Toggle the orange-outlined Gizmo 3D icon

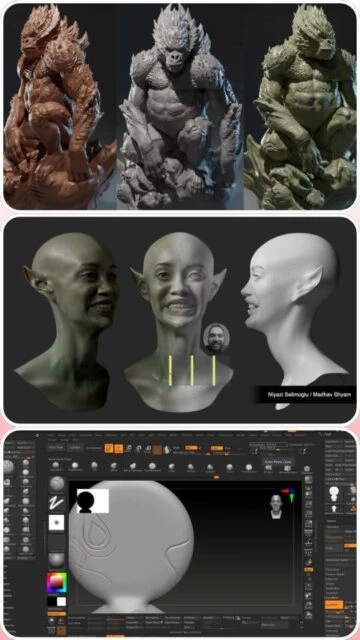pyautogui.click(x=158, y=450)
